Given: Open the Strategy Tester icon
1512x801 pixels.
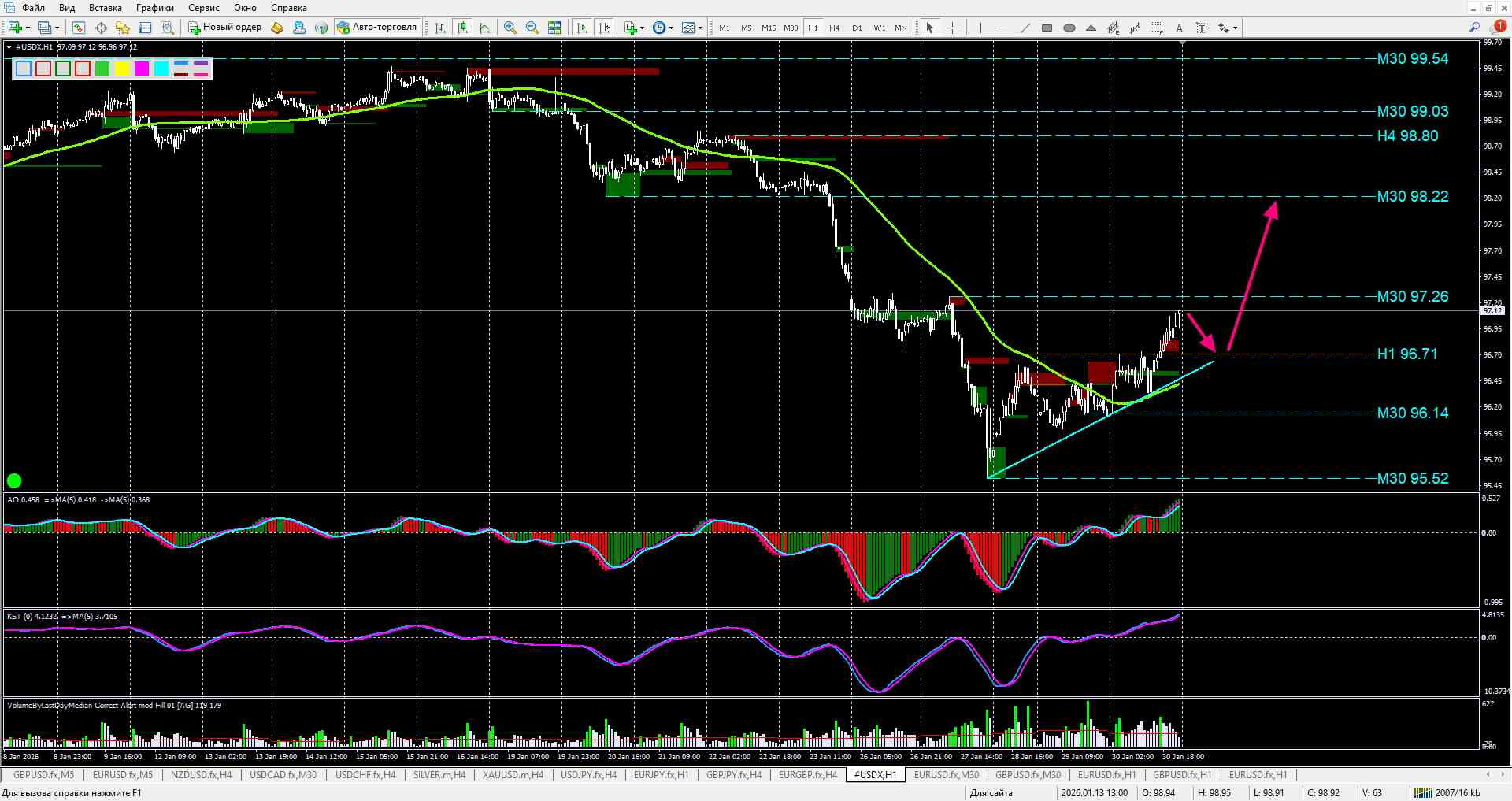Looking at the screenshot, I should coord(167,28).
